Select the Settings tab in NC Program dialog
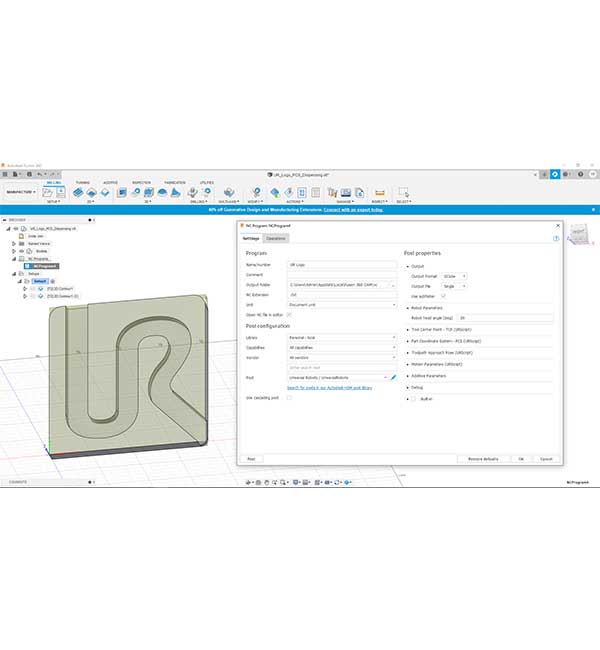Viewport: 600px width, 650px height. click(x=251, y=238)
